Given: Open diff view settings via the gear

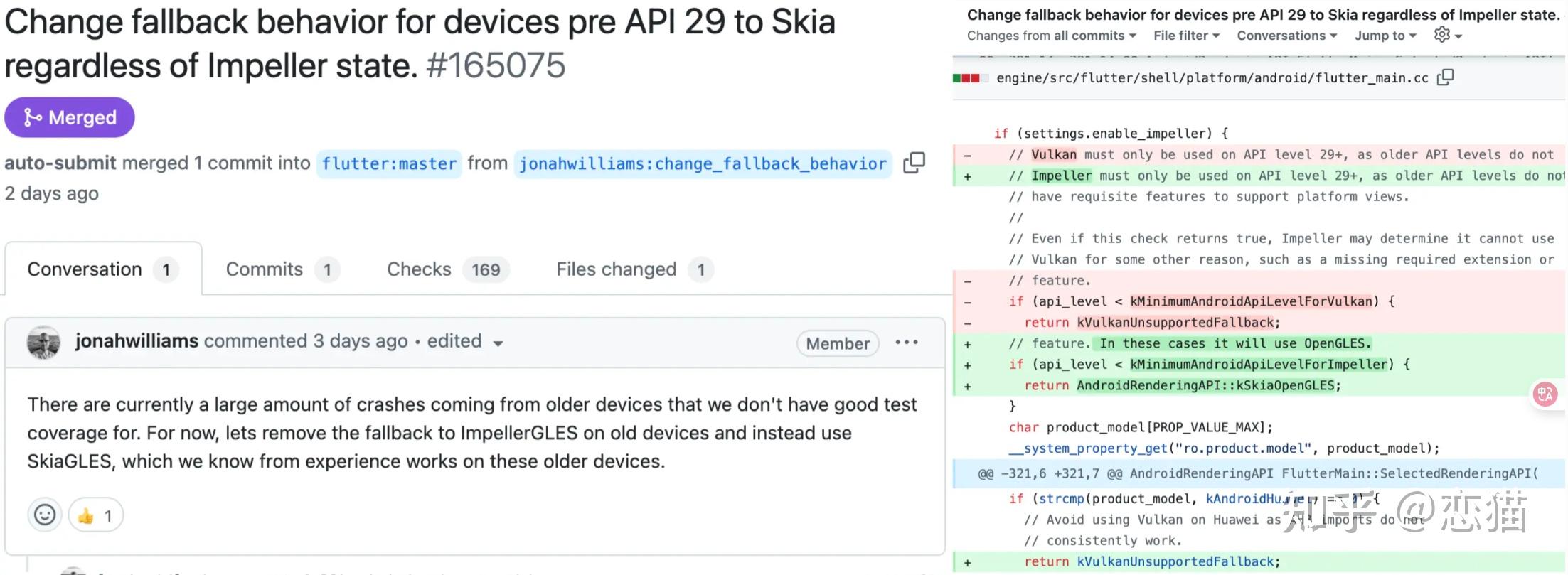Looking at the screenshot, I should pos(1444,35).
